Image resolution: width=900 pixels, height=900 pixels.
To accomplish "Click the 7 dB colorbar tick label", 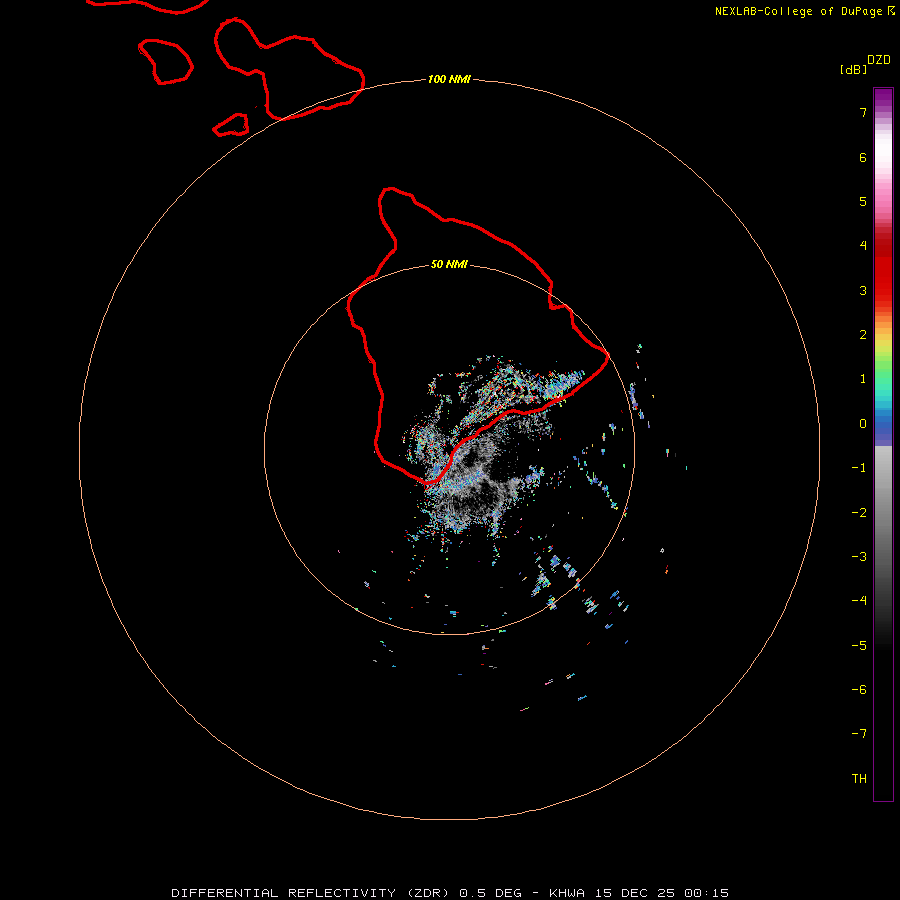I will 863,112.
